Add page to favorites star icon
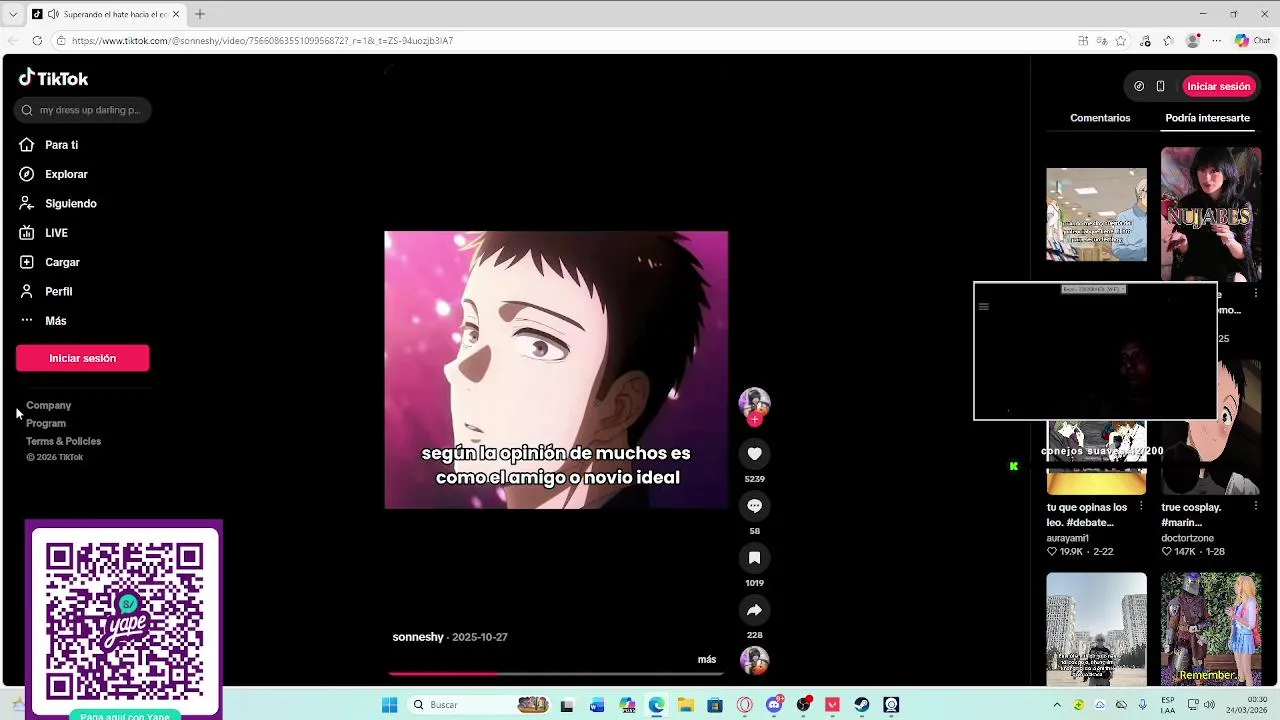The image size is (1280, 720). (x=1121, y=41)
